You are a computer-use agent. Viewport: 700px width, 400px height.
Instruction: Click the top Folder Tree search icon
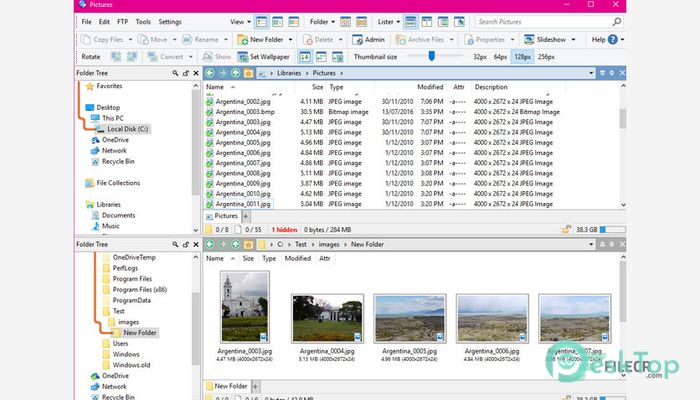point(175,73)
